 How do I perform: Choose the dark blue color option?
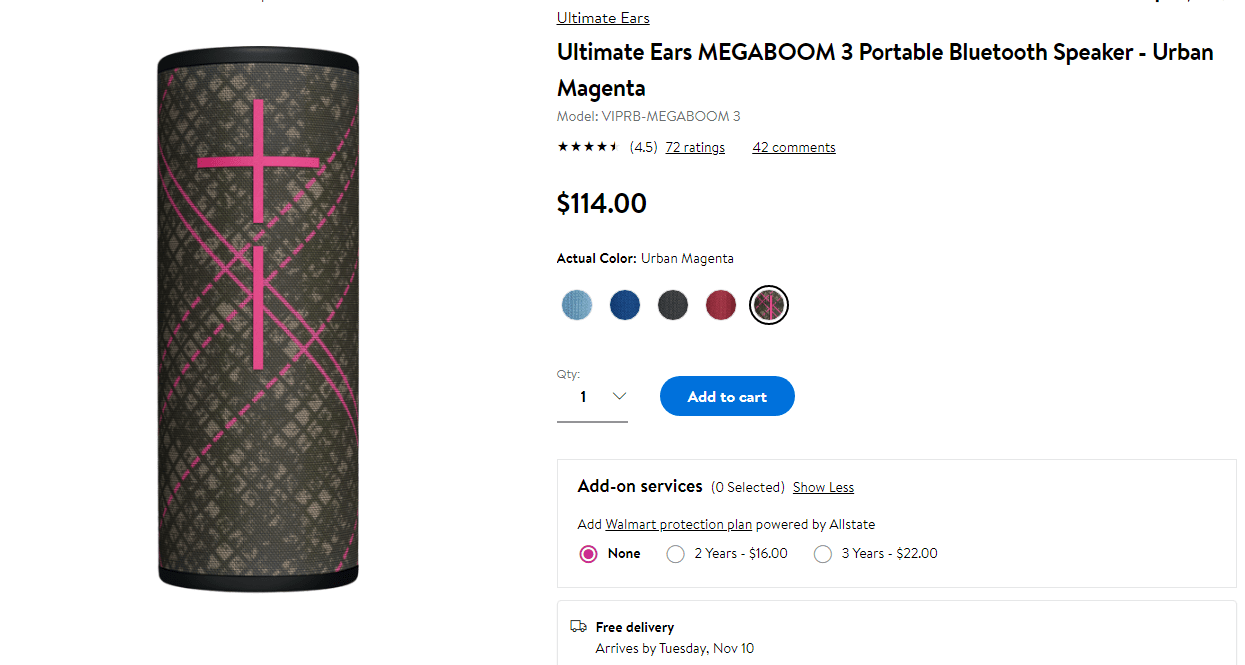tap(625, 305)
